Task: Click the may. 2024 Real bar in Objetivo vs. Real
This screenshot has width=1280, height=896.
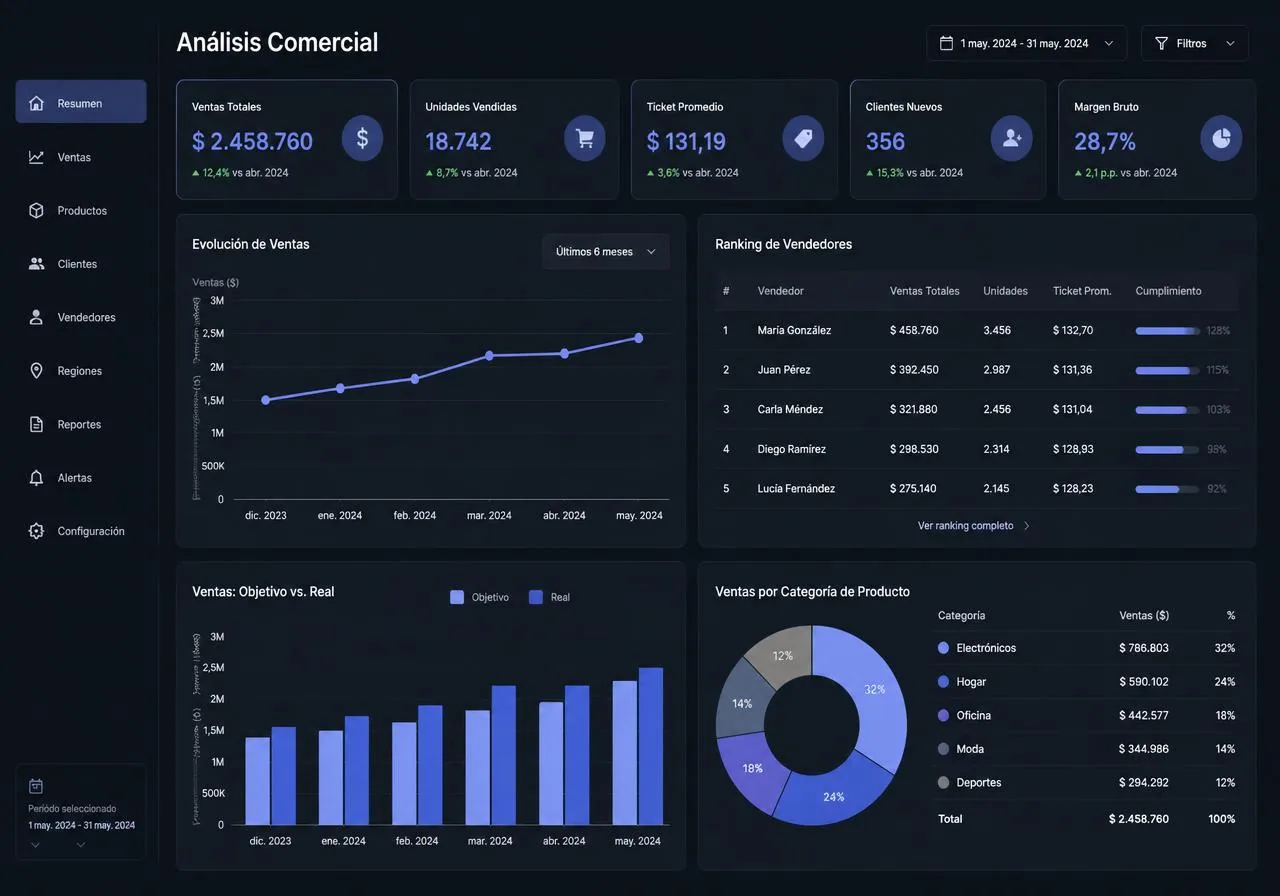Action: (651, 746)
